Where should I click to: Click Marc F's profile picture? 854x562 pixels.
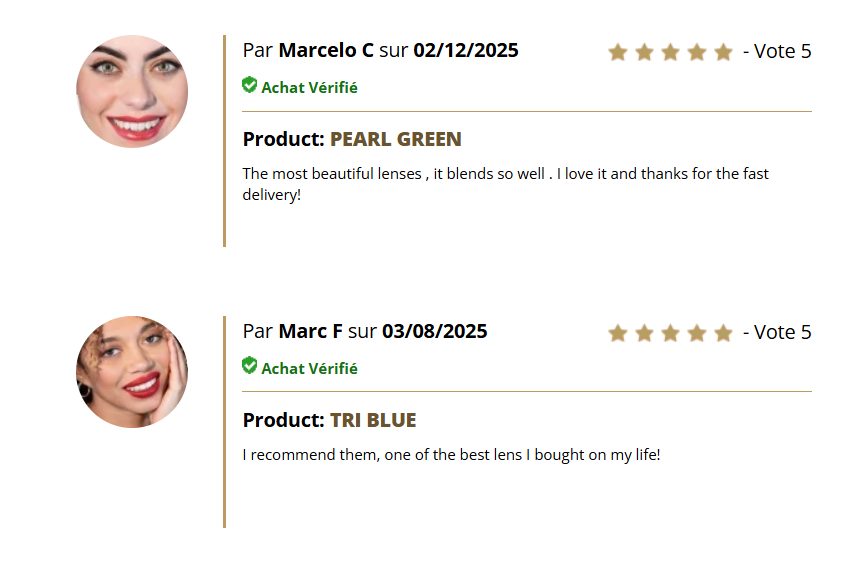tap(132, 372)
